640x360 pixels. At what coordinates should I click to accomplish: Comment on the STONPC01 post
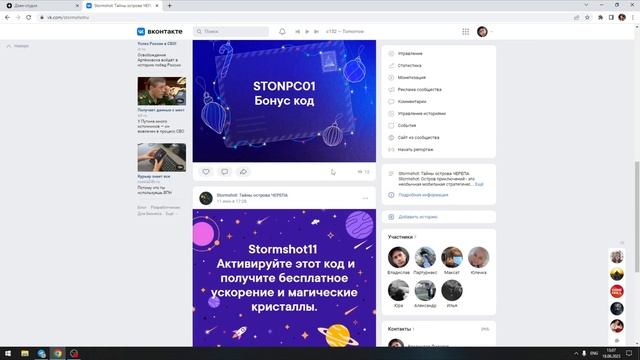(x=224, y=172)
